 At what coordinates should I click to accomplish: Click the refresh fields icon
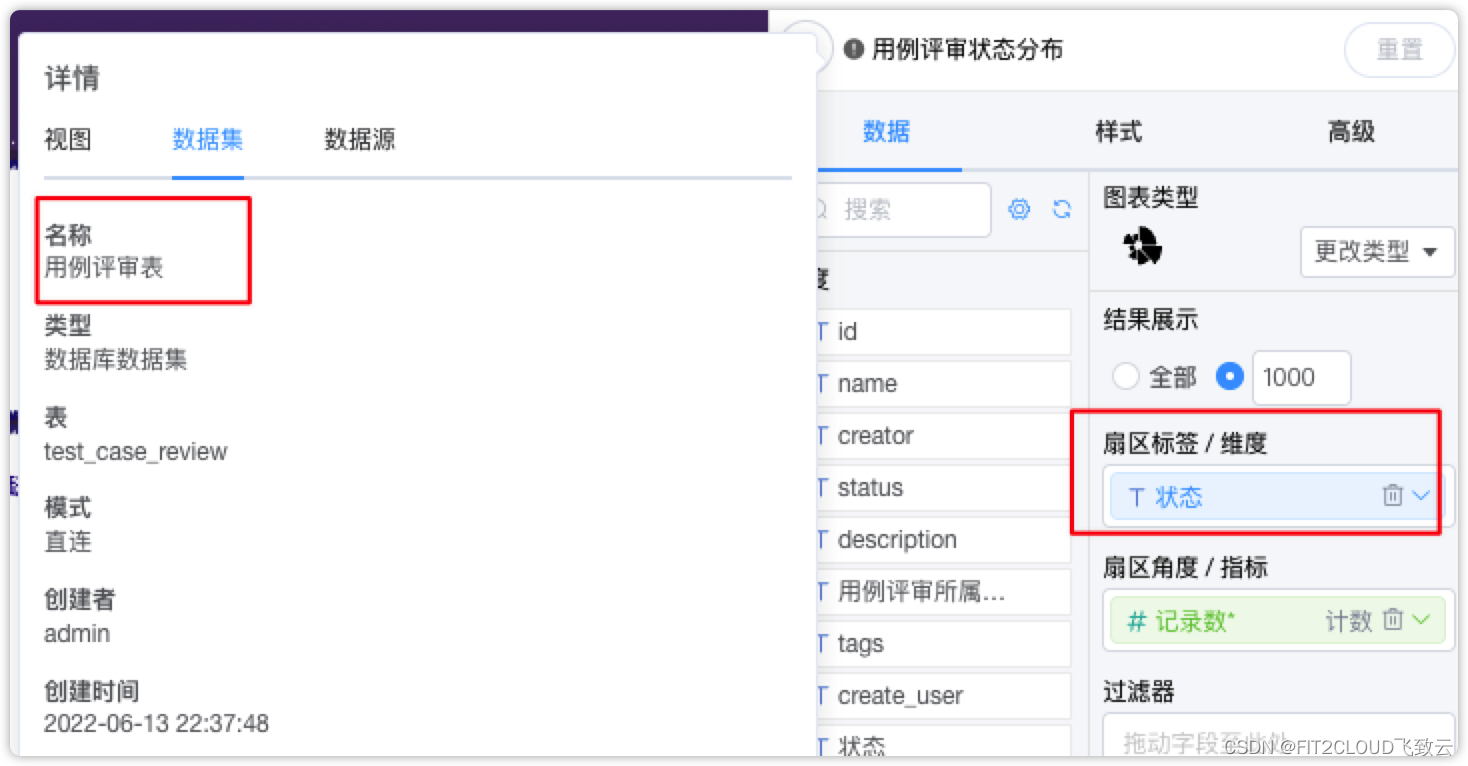[1062, 209]
